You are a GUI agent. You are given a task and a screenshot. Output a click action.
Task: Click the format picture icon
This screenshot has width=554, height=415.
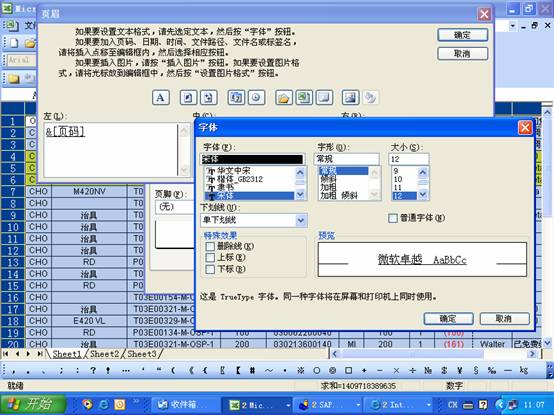tap(371, 97)
